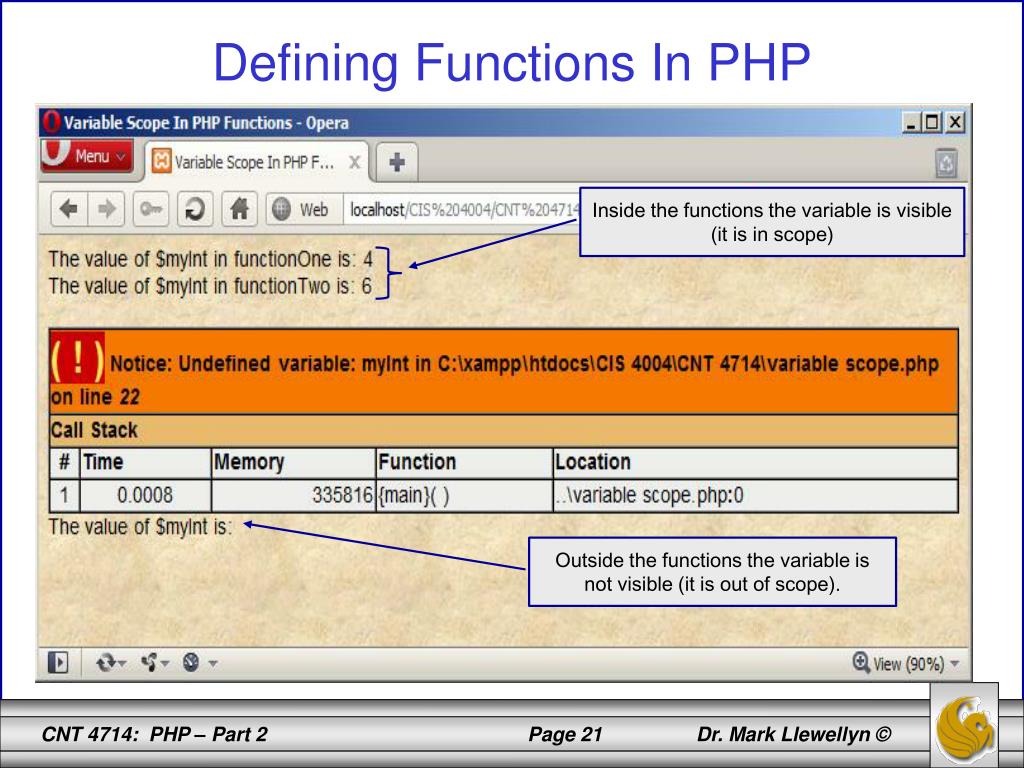Click the 'Defining Functions In PHP' slide title
The height and width of the screenshot is (768, 1024).
(x=512, y=63)
